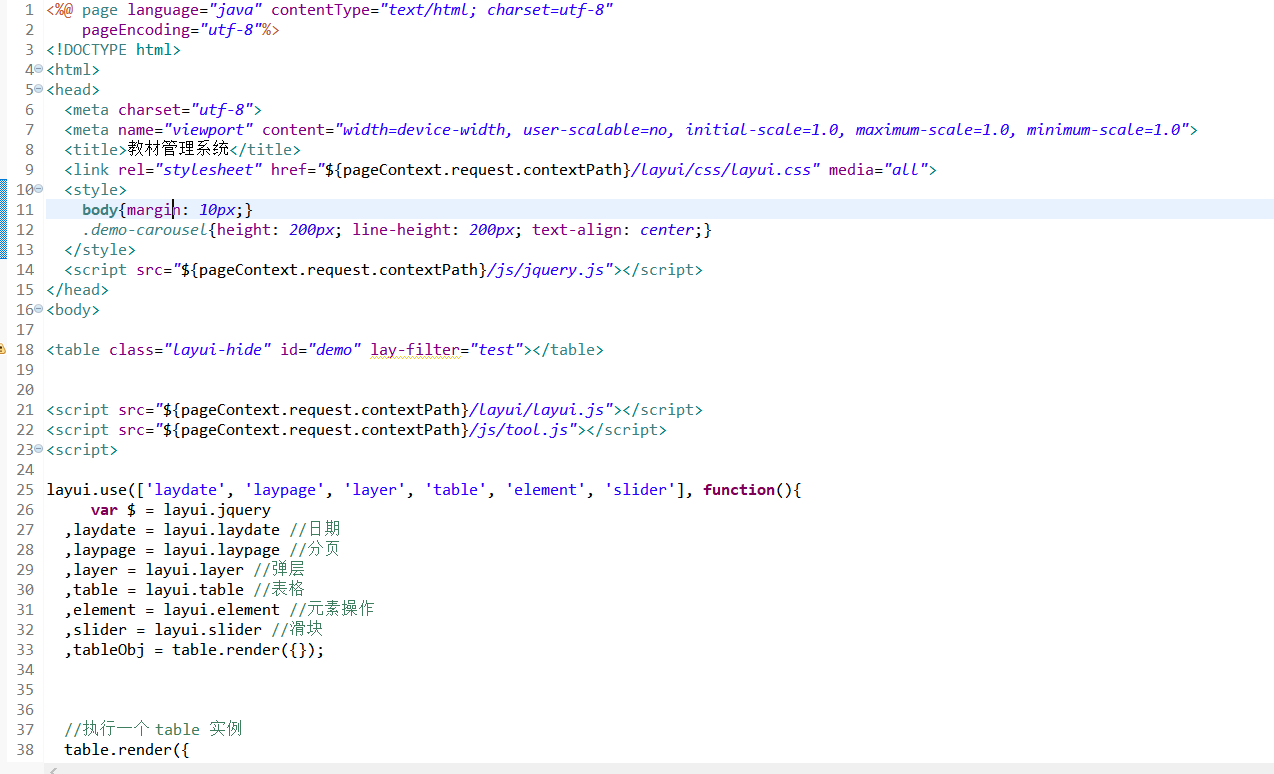Click the //分页 comment
Viewport: 1274px width, 774px height.
click(315, 549)
